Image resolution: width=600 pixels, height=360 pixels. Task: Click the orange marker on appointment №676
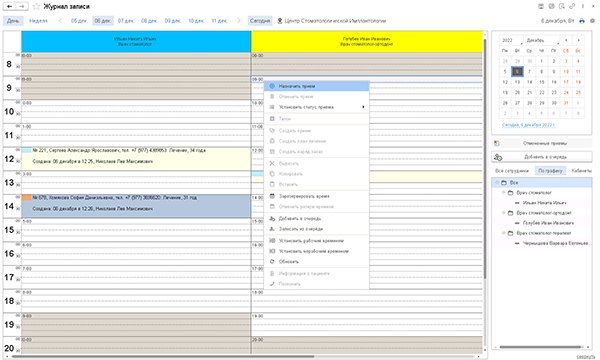tap(26, 197)
